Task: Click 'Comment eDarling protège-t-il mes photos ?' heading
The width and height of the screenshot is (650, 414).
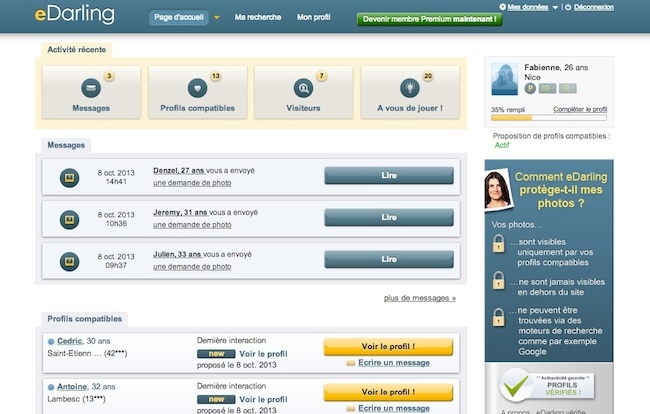Action: (560, 190)
